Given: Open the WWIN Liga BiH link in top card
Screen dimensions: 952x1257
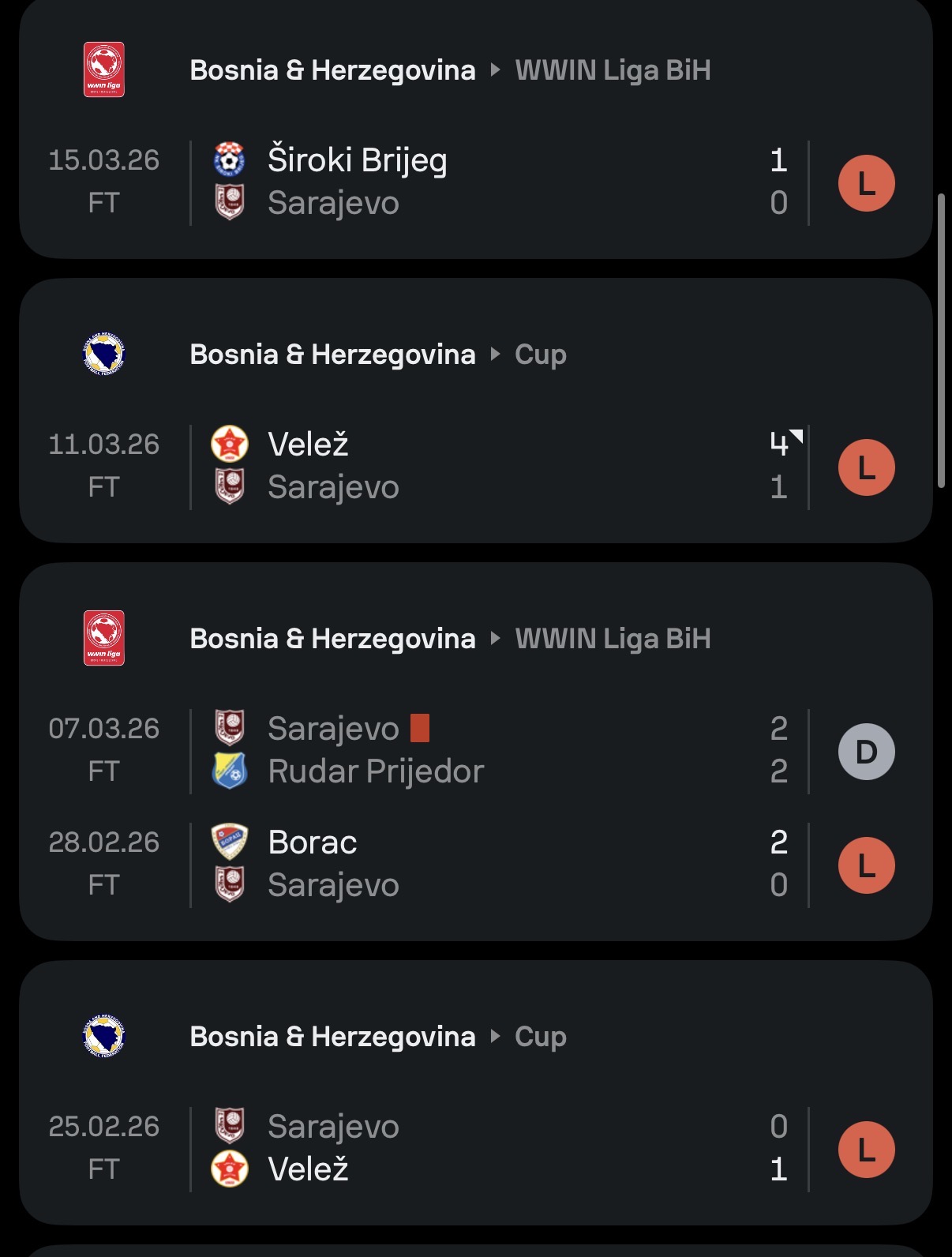Looking at the screenshot, I should coord(613,69).
